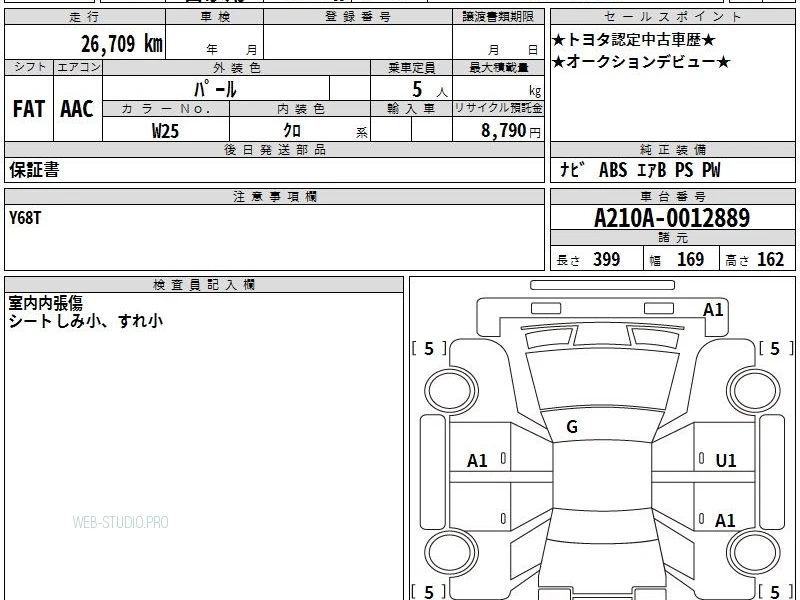Select note シートしみ小、すれ小

[x=86, y=321]
